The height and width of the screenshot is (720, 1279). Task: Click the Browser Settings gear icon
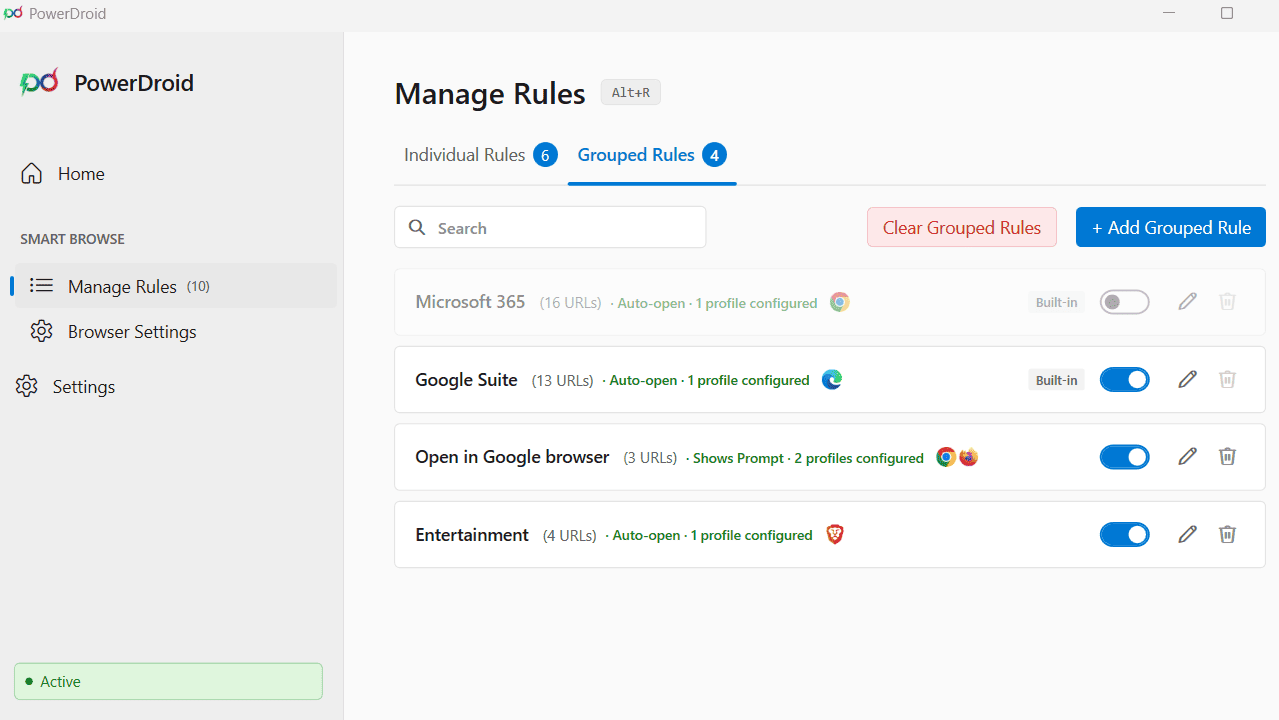pos(41,332)
